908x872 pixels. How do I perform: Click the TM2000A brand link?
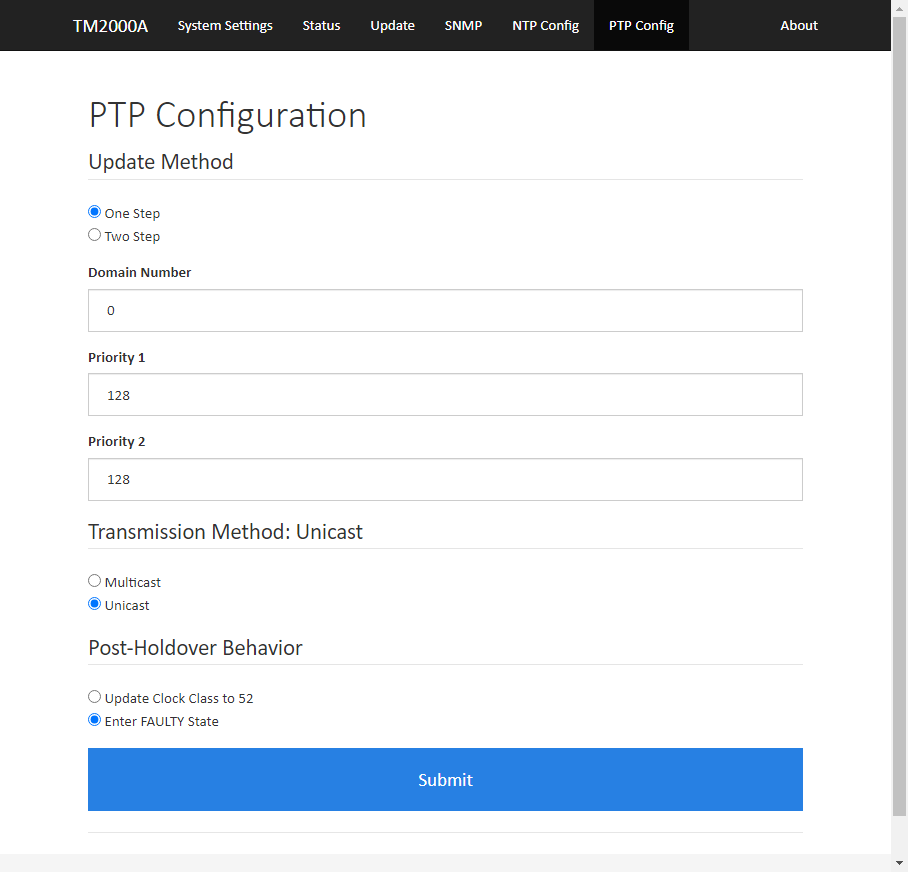coord(110,26)
